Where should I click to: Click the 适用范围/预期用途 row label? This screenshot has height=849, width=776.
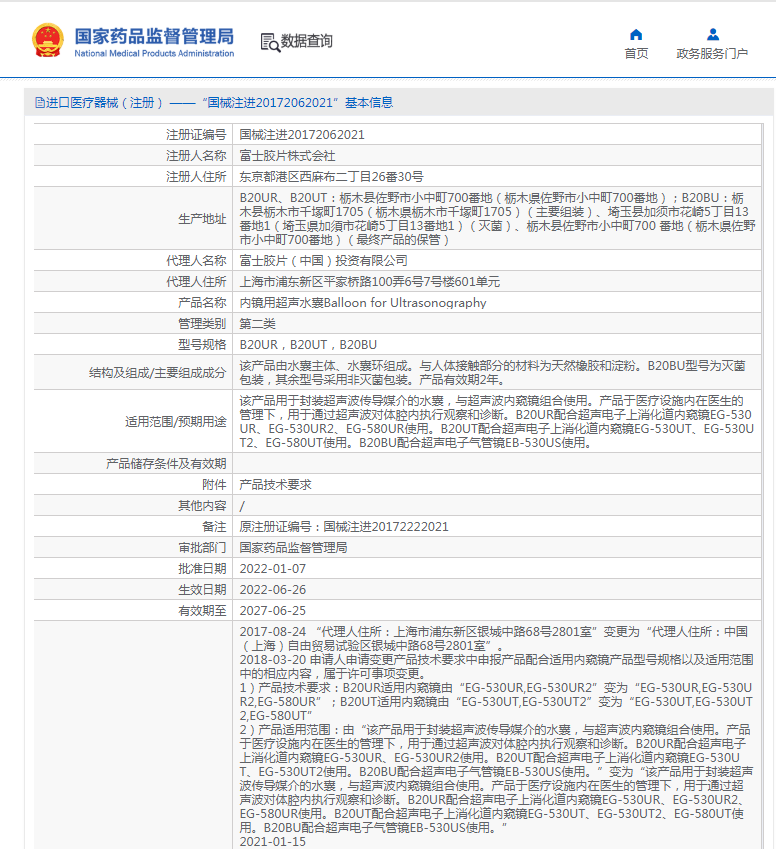coord(175,421)
